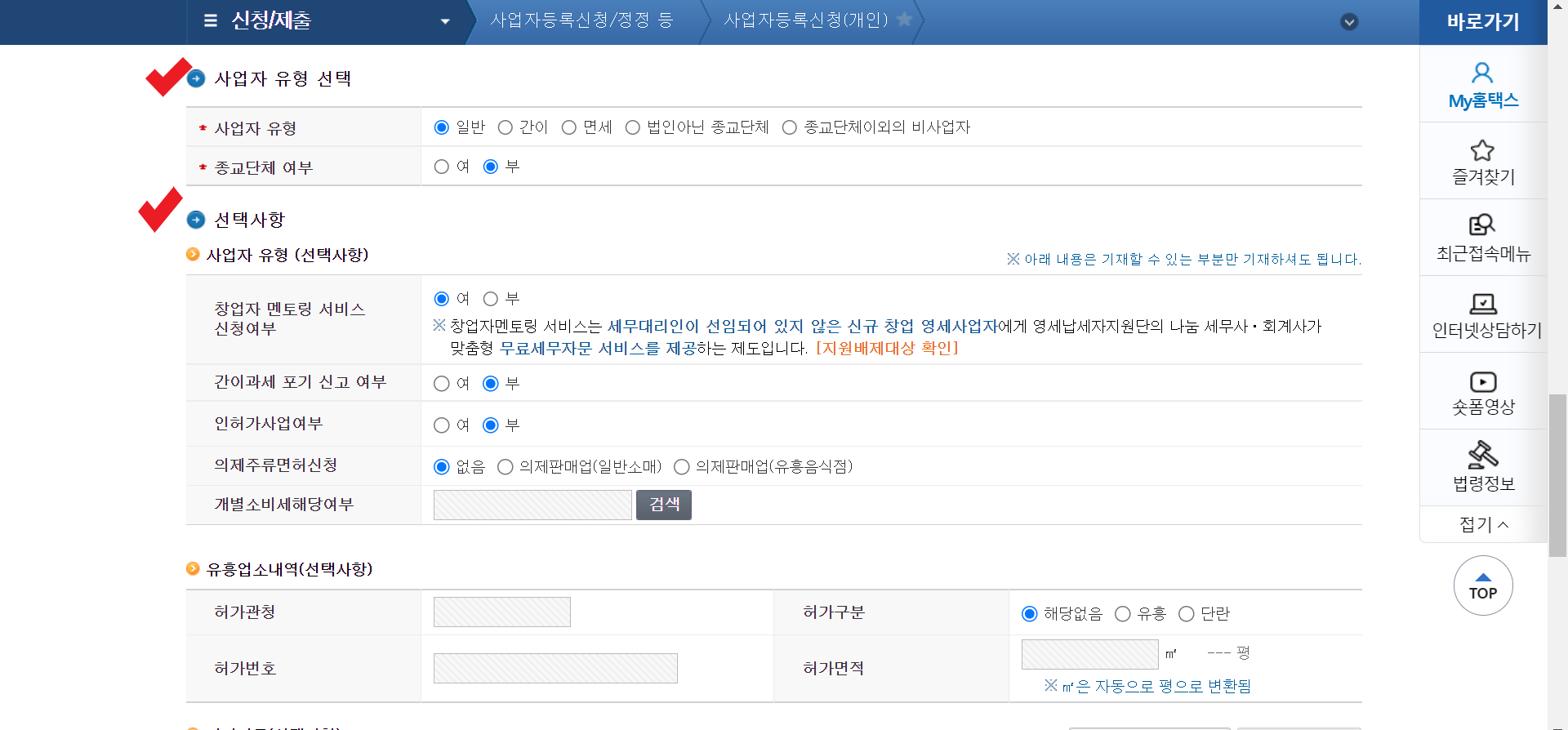The image size is (1568, 730).
Task: Select 의제판매업(유흥음식점) option
Action: [x=682, y=467]
